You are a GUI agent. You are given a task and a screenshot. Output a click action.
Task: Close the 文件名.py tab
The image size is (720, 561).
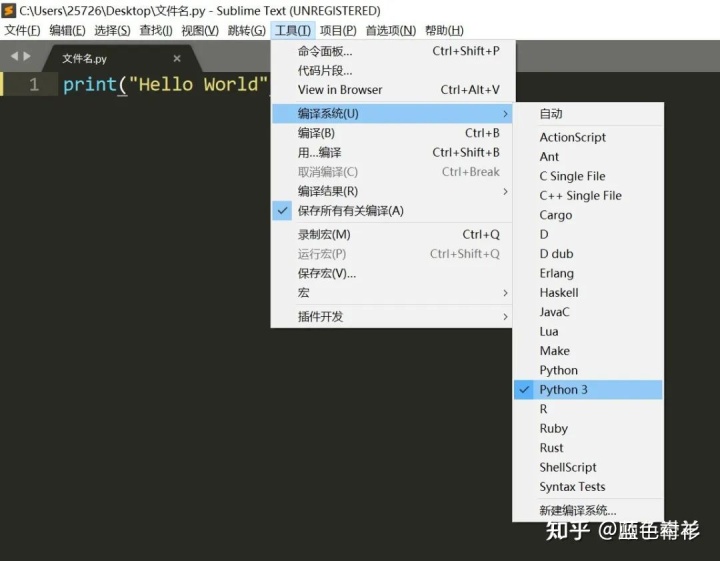pos(177,58)
